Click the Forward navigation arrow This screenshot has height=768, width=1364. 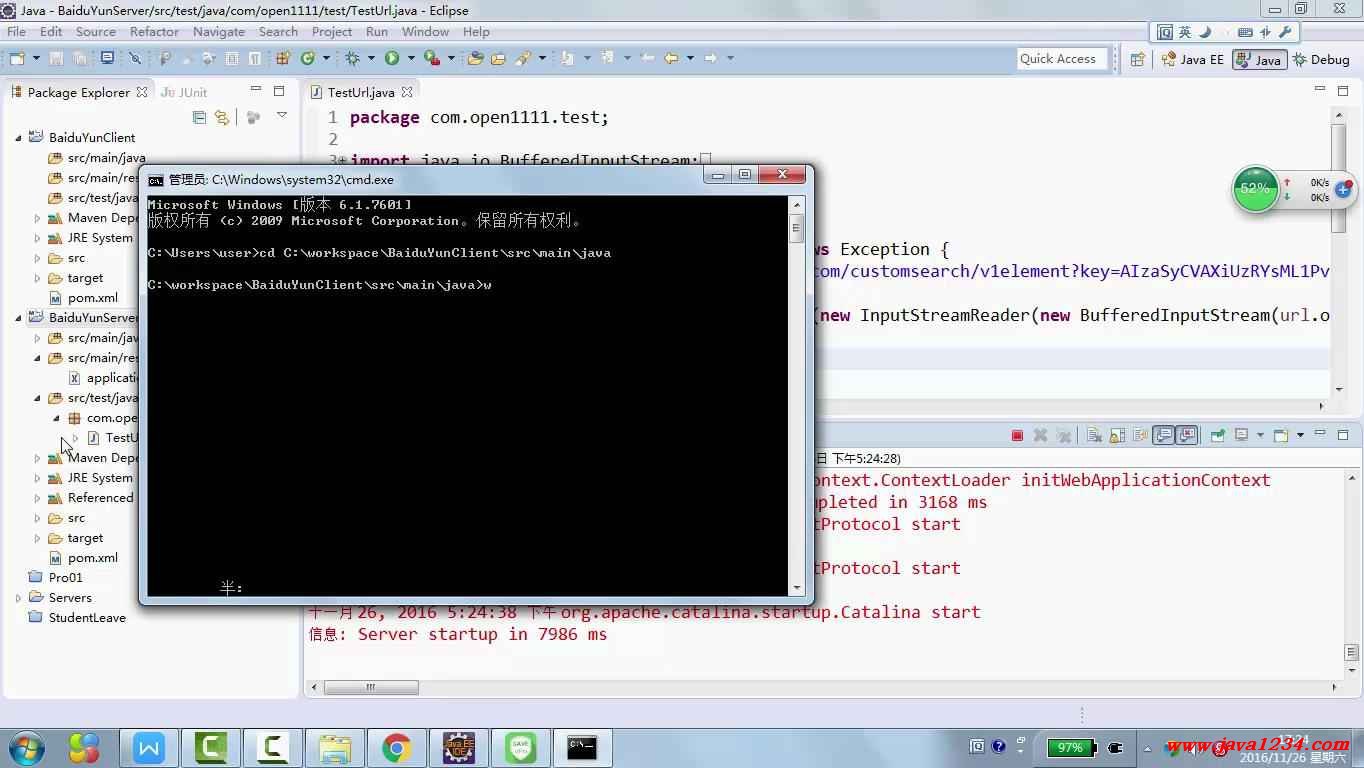[x=710, y=58]
